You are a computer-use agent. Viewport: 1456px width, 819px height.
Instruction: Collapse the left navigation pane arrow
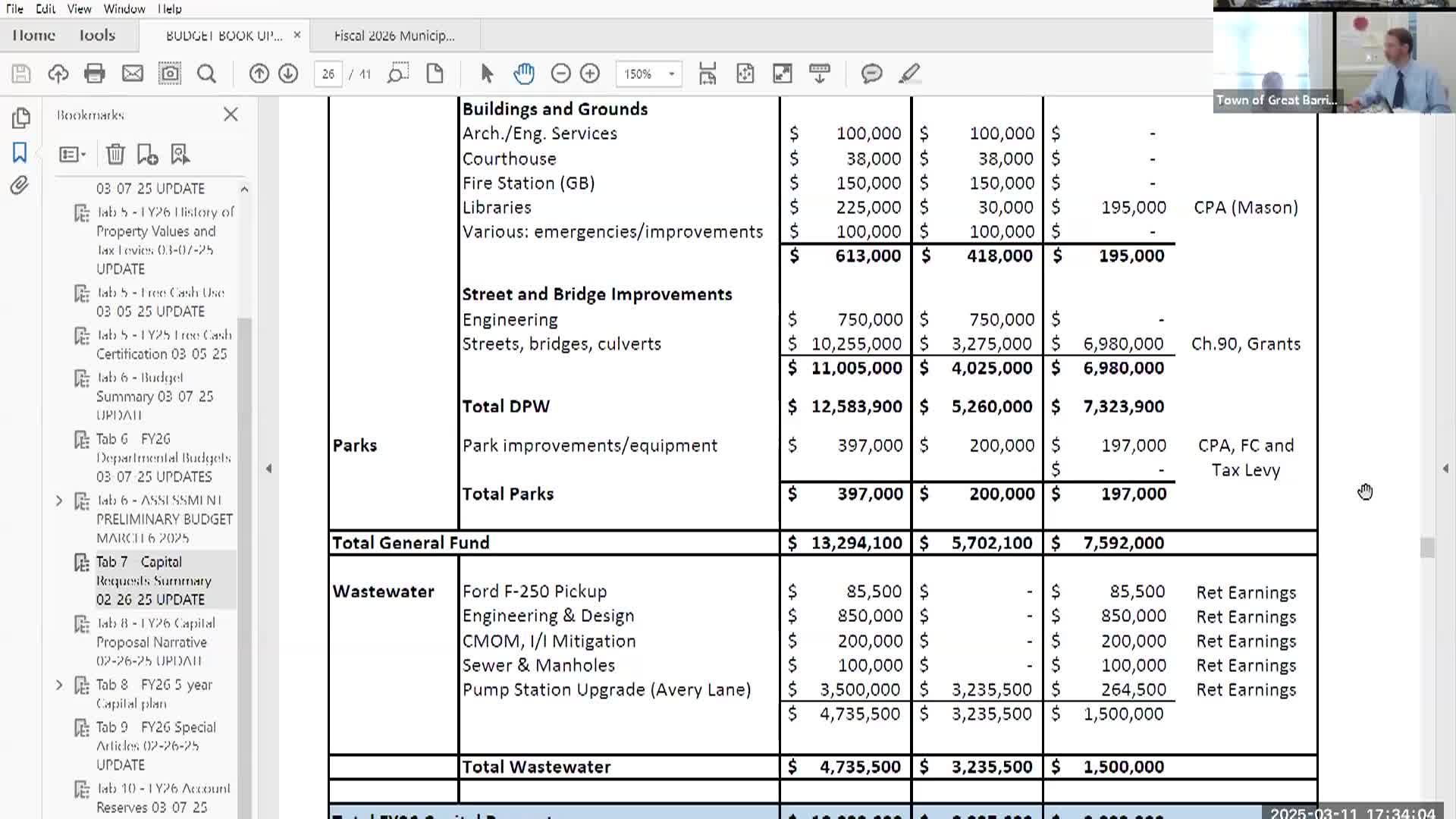pos(268,469)
